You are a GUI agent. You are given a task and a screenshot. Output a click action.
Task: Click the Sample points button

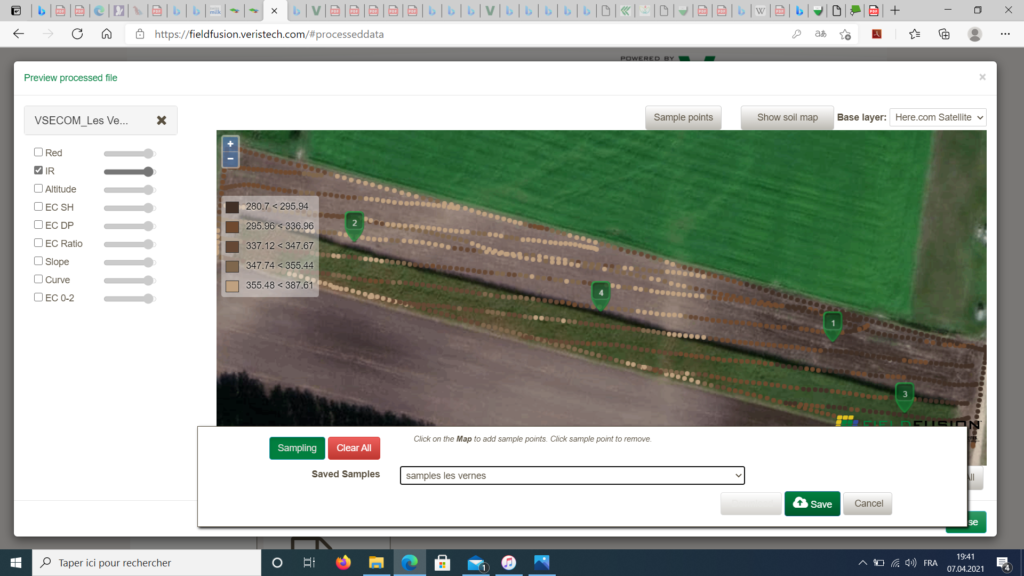click(683, 118)
